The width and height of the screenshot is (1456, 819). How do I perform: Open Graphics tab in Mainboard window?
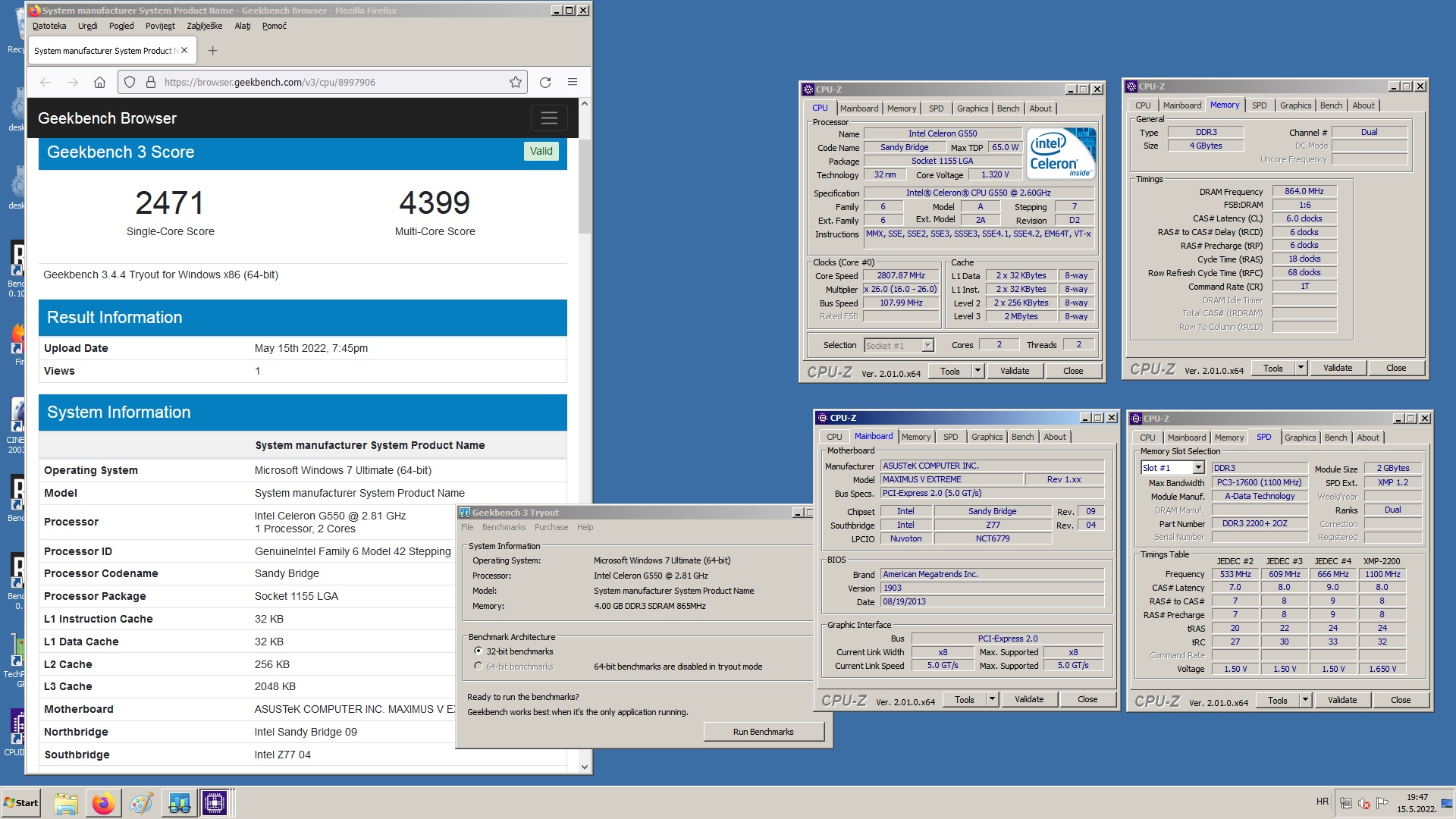[x=987, y=437]
